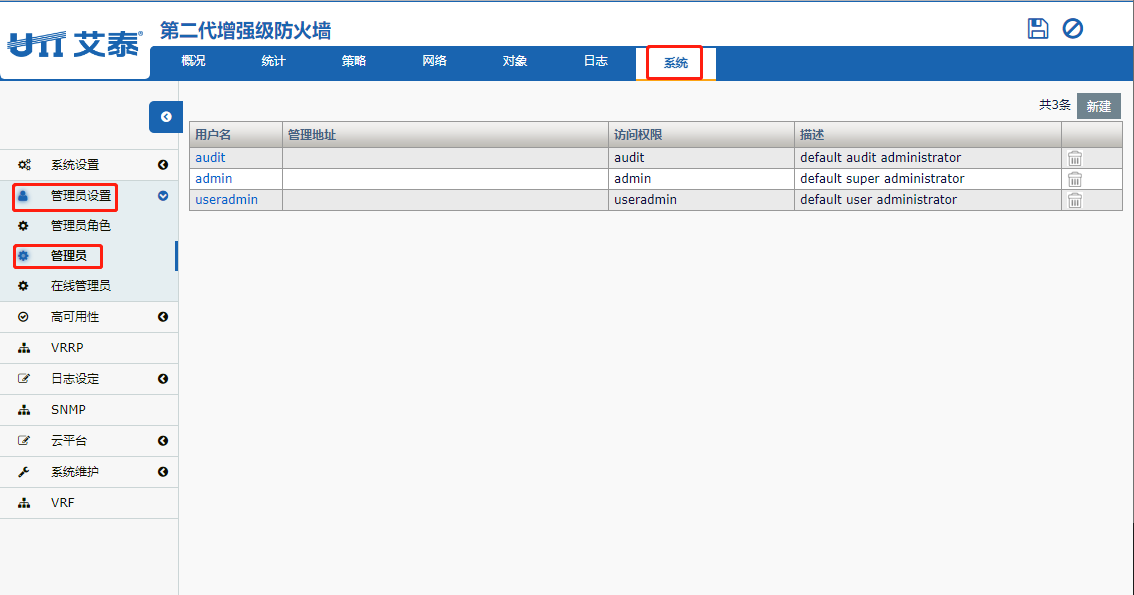This screenshot has width=1134, height=595.
Task: Click the 共3条 record count text
Action: tap(1054, 106)
